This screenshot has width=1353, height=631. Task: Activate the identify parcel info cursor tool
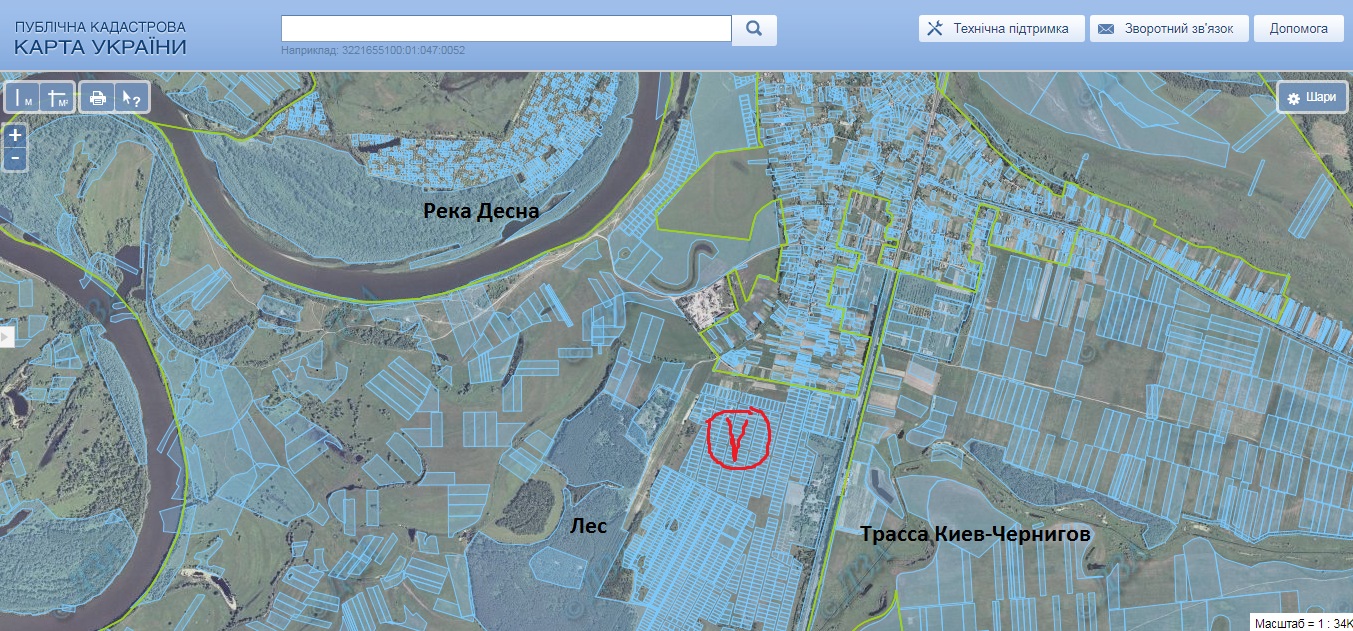[130, 97]
